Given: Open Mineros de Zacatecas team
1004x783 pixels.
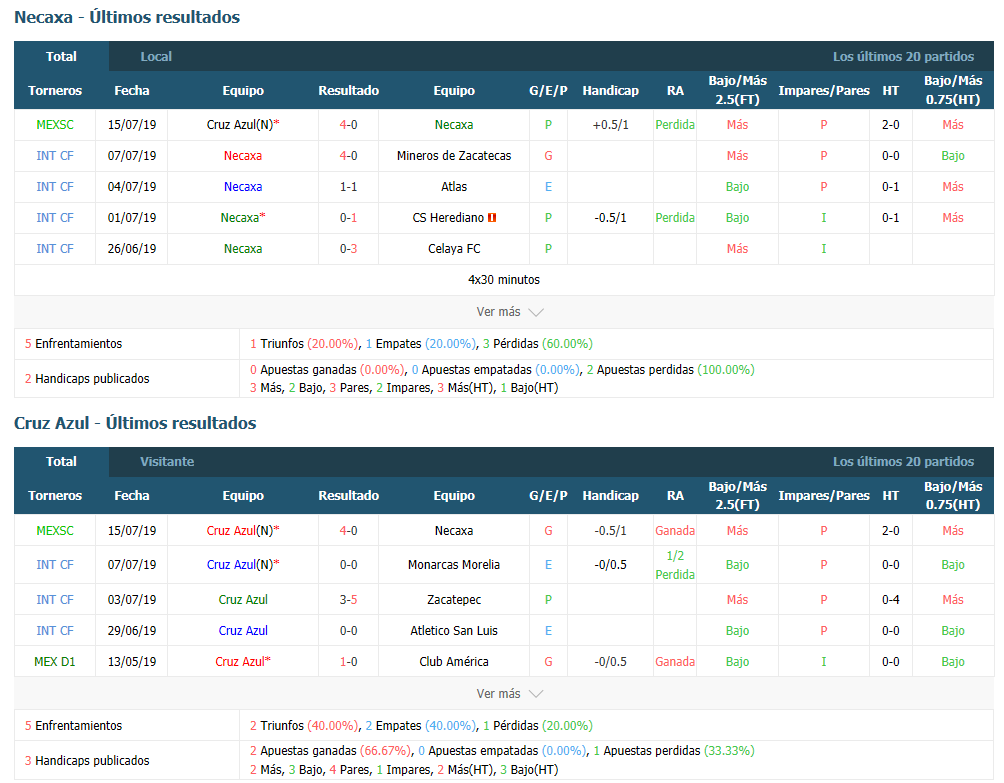Looking at the screenshot, I should coord(454,156).
